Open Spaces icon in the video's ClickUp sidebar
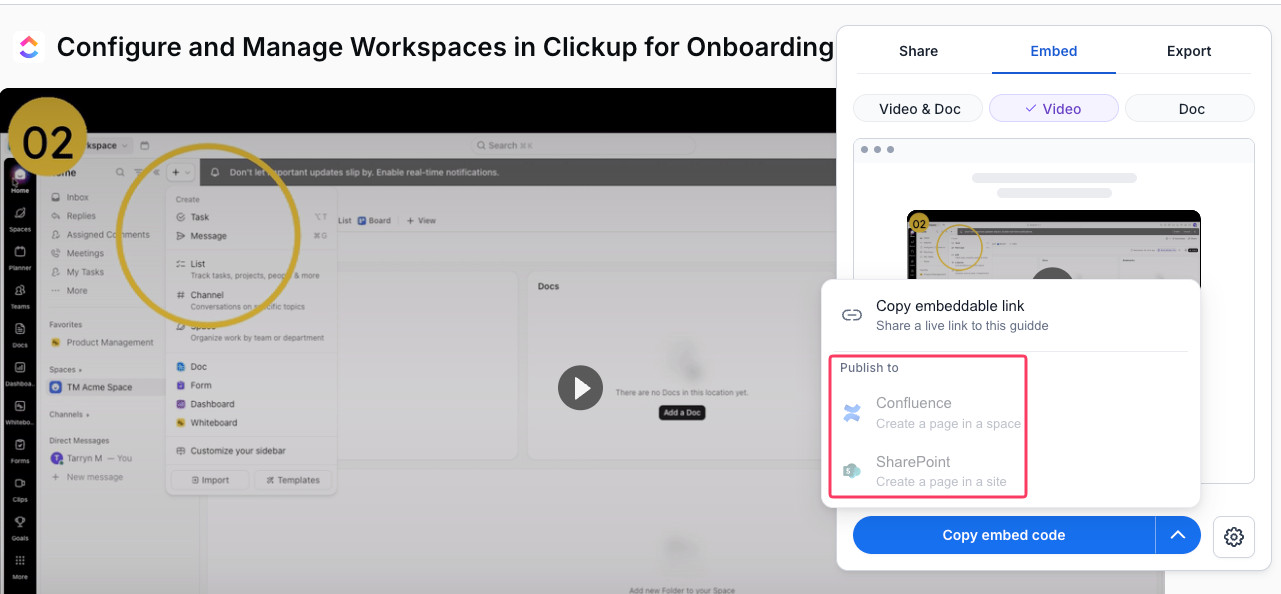1281x594 pixels. (19, 219)
